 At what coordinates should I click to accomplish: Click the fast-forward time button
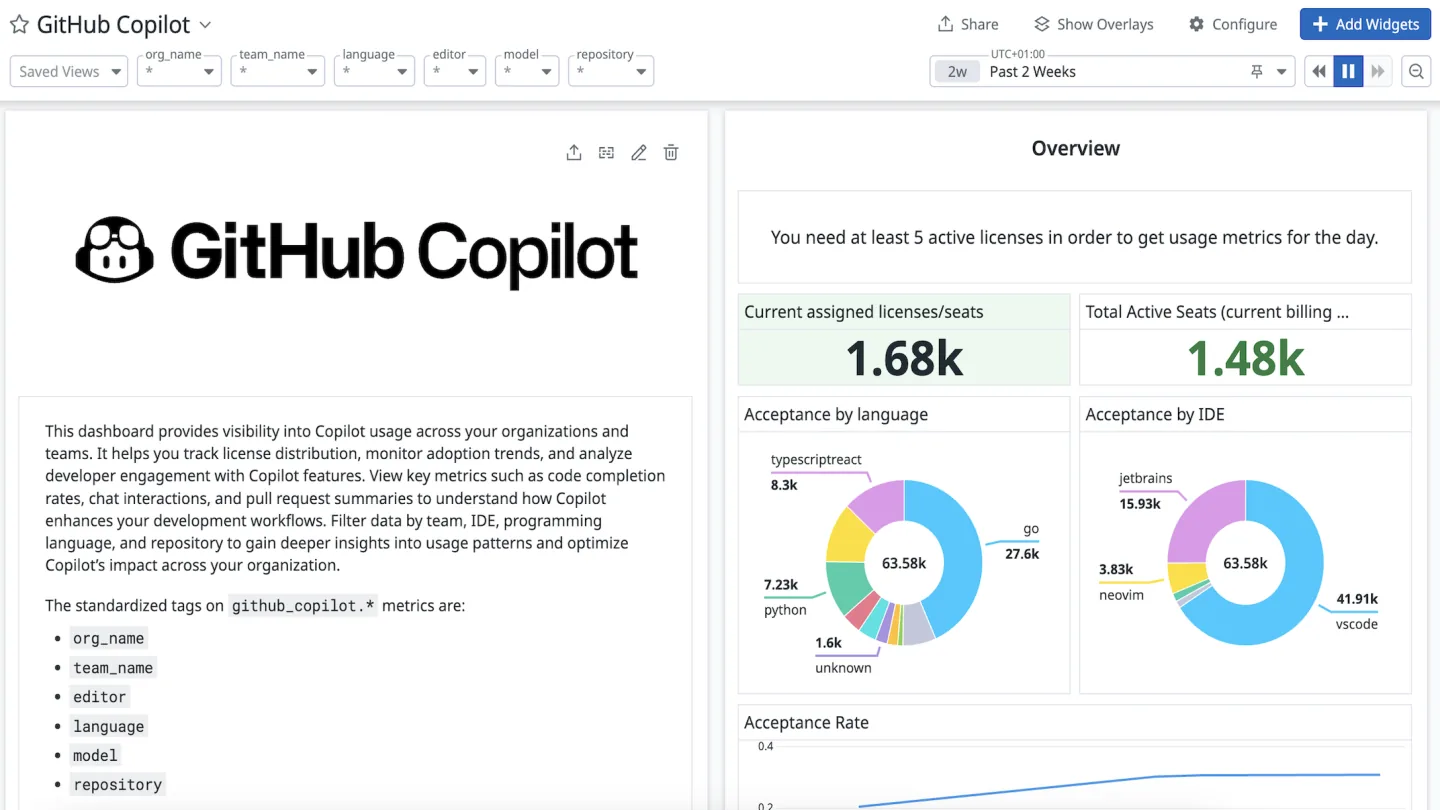point(1378,71)
